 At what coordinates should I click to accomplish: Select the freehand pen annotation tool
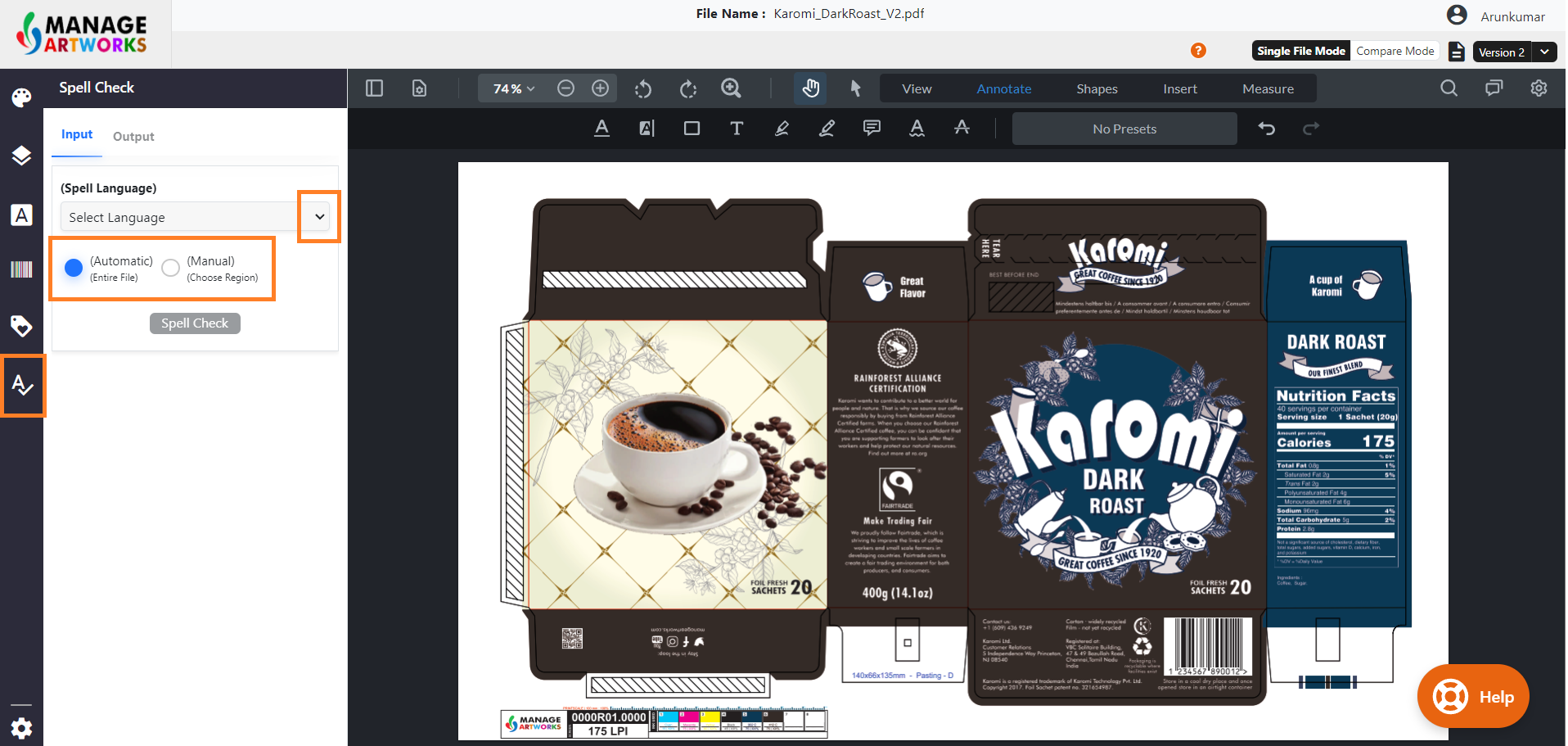[827, 129]
